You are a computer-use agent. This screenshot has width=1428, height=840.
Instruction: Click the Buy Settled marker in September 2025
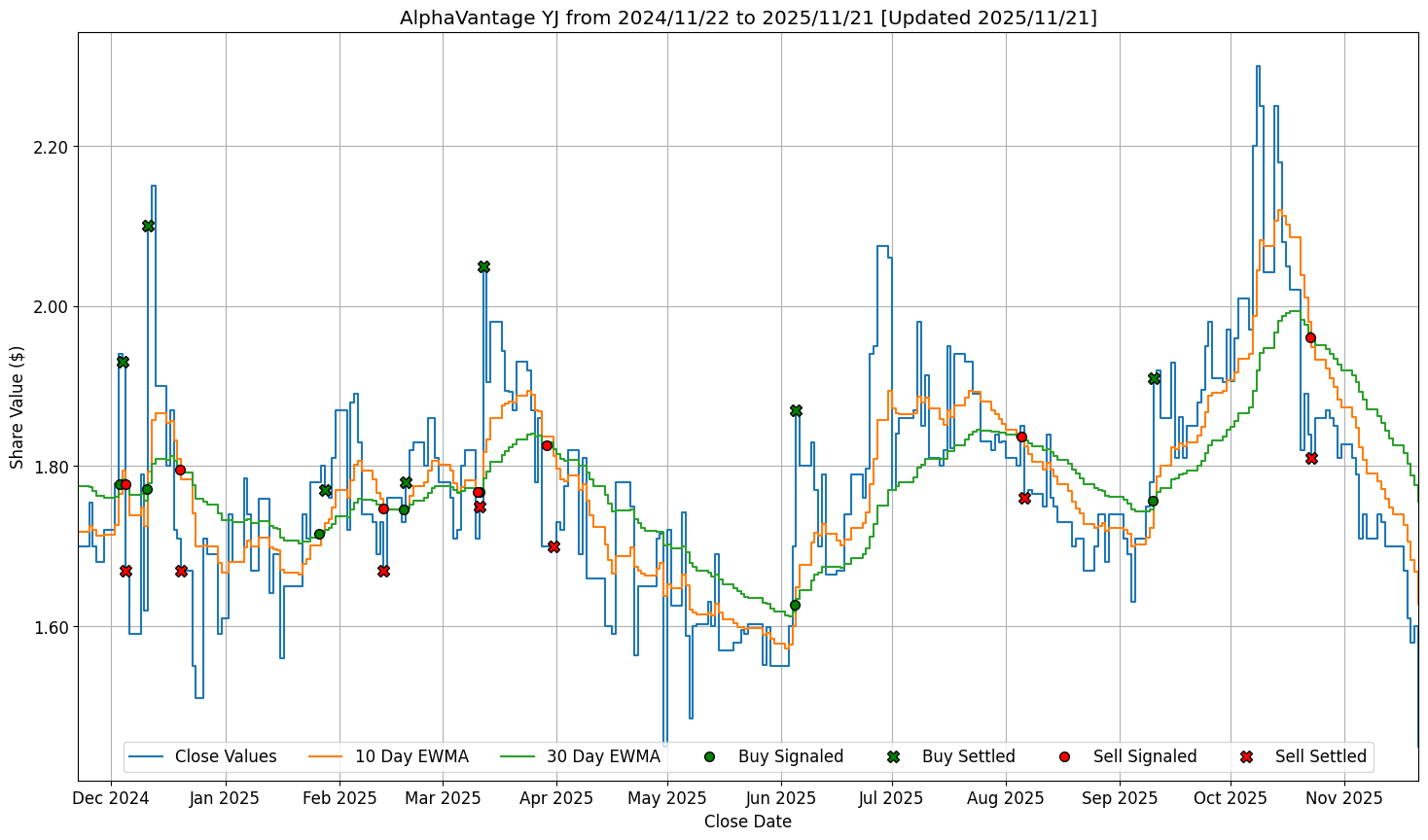[1154, 378]
